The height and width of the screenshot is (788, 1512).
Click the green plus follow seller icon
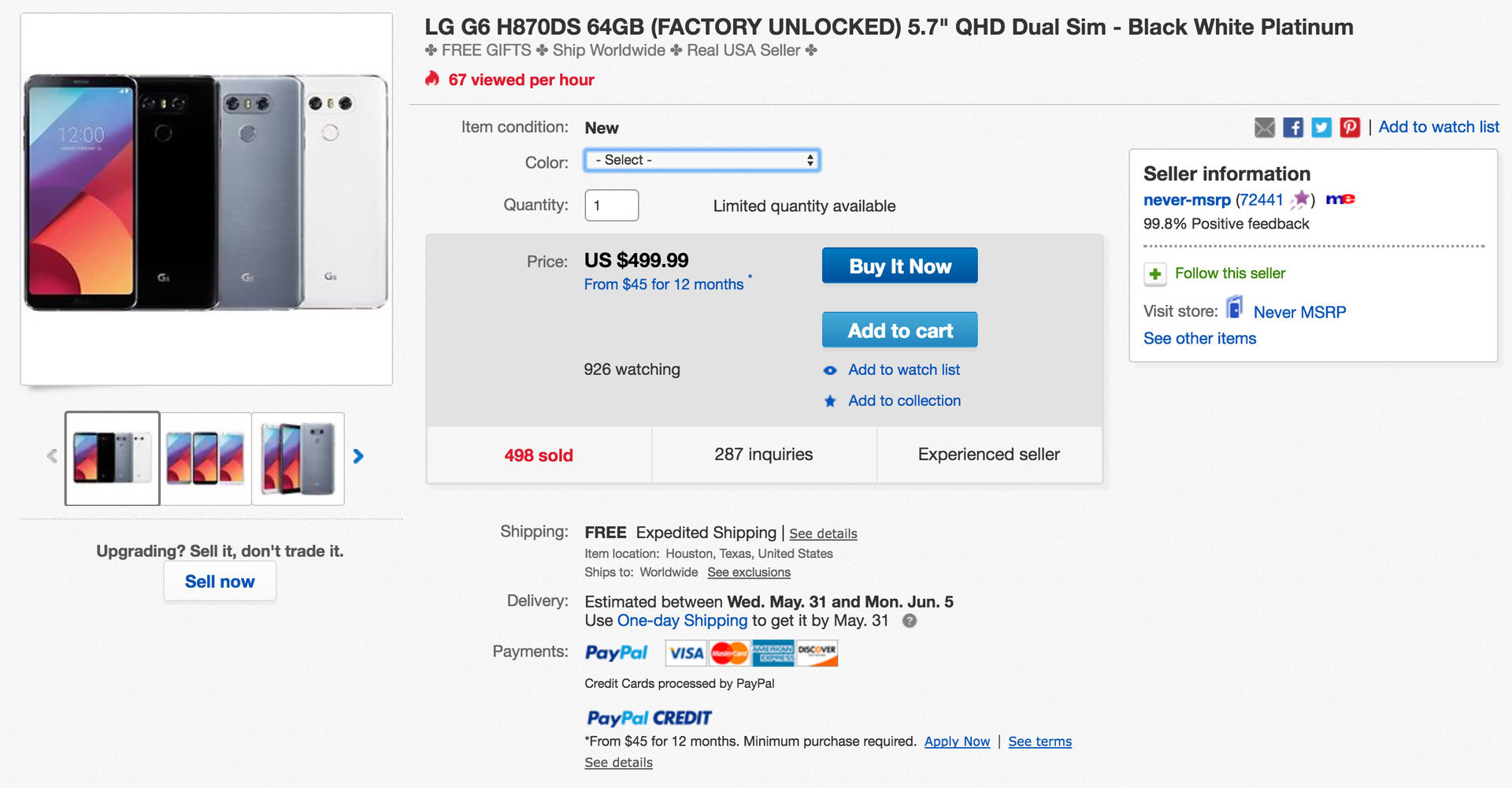(1155, 274)
